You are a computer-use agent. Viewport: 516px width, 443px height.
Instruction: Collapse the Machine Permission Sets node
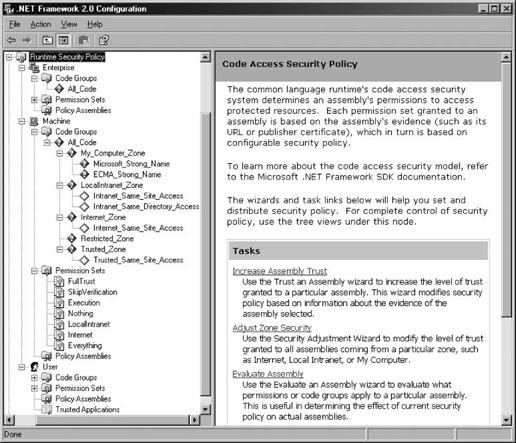(x=34, y=271)
